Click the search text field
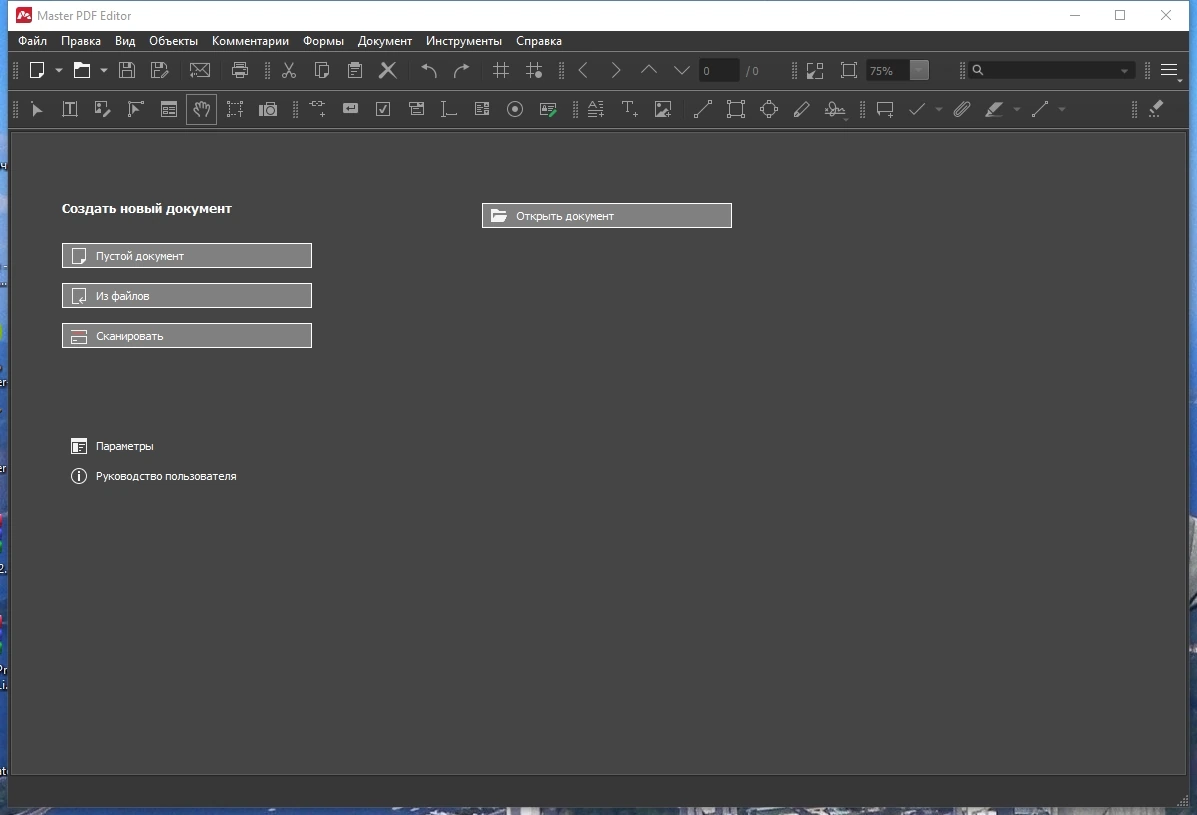 (1052, 70)
